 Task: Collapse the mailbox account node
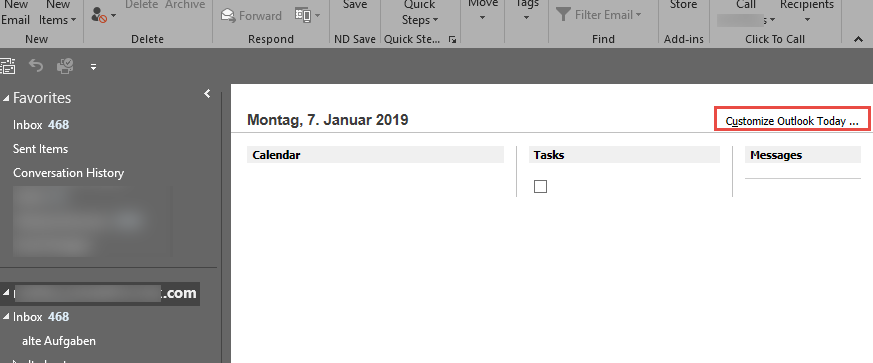pos(6,293)
